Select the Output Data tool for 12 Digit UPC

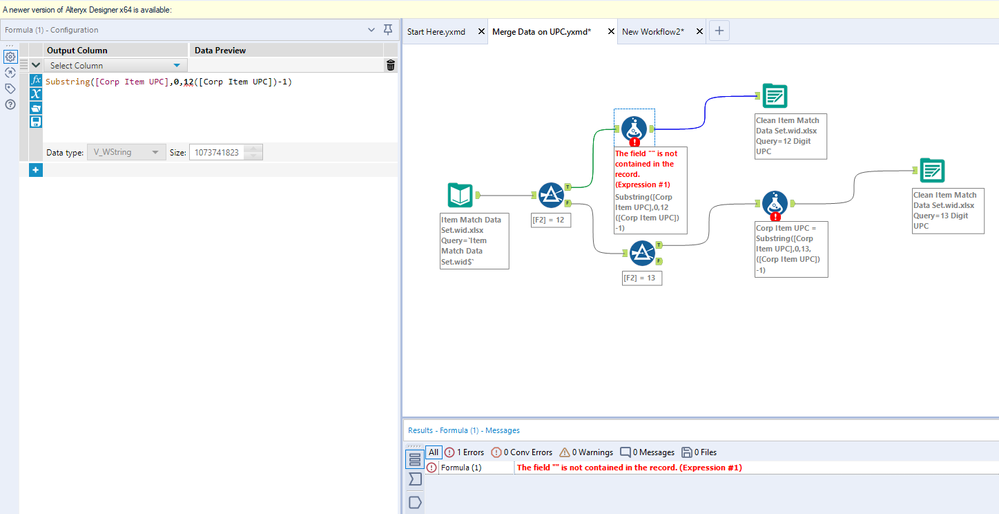click(774, 96)
